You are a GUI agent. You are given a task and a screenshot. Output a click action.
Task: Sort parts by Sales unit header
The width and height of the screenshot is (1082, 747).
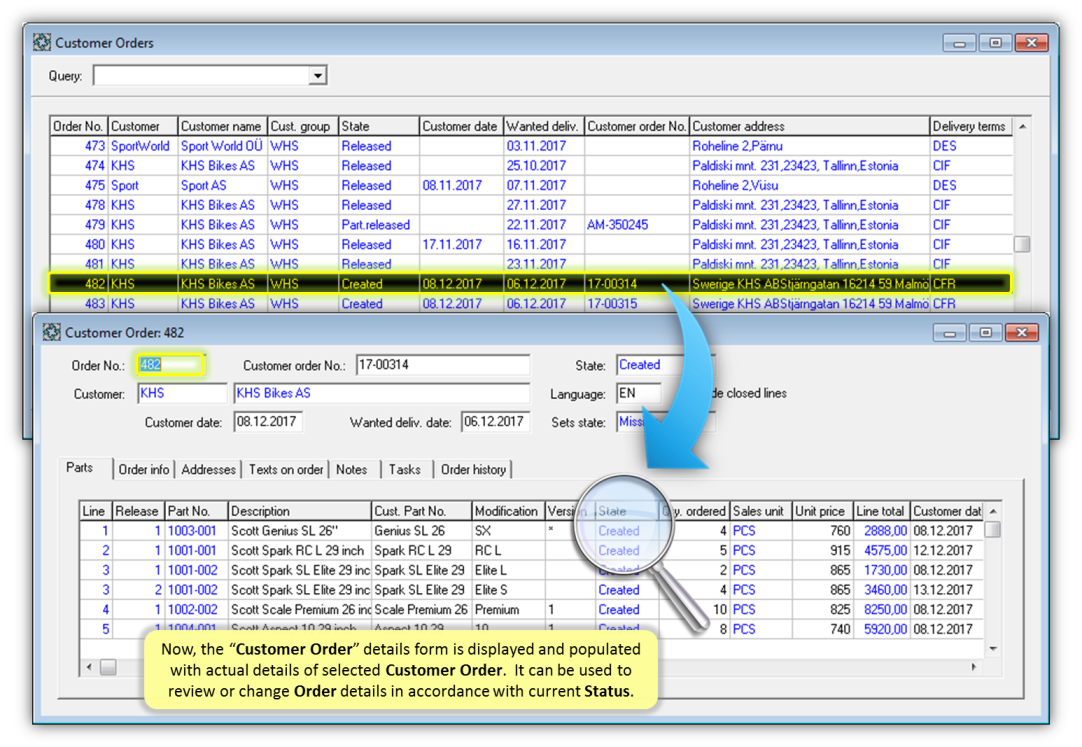(x=760, y=511)
